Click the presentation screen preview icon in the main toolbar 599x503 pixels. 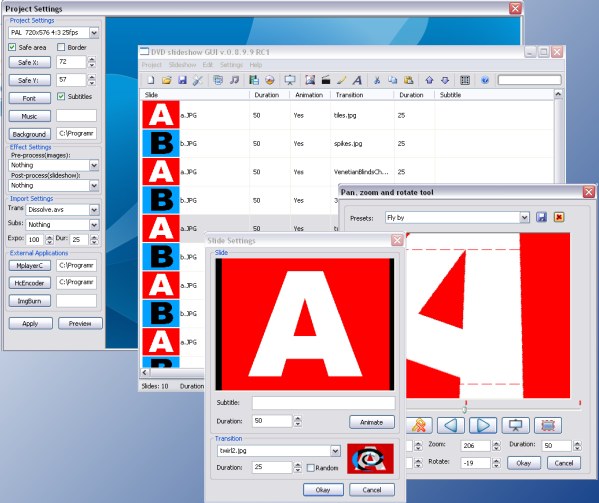(290, 80)
